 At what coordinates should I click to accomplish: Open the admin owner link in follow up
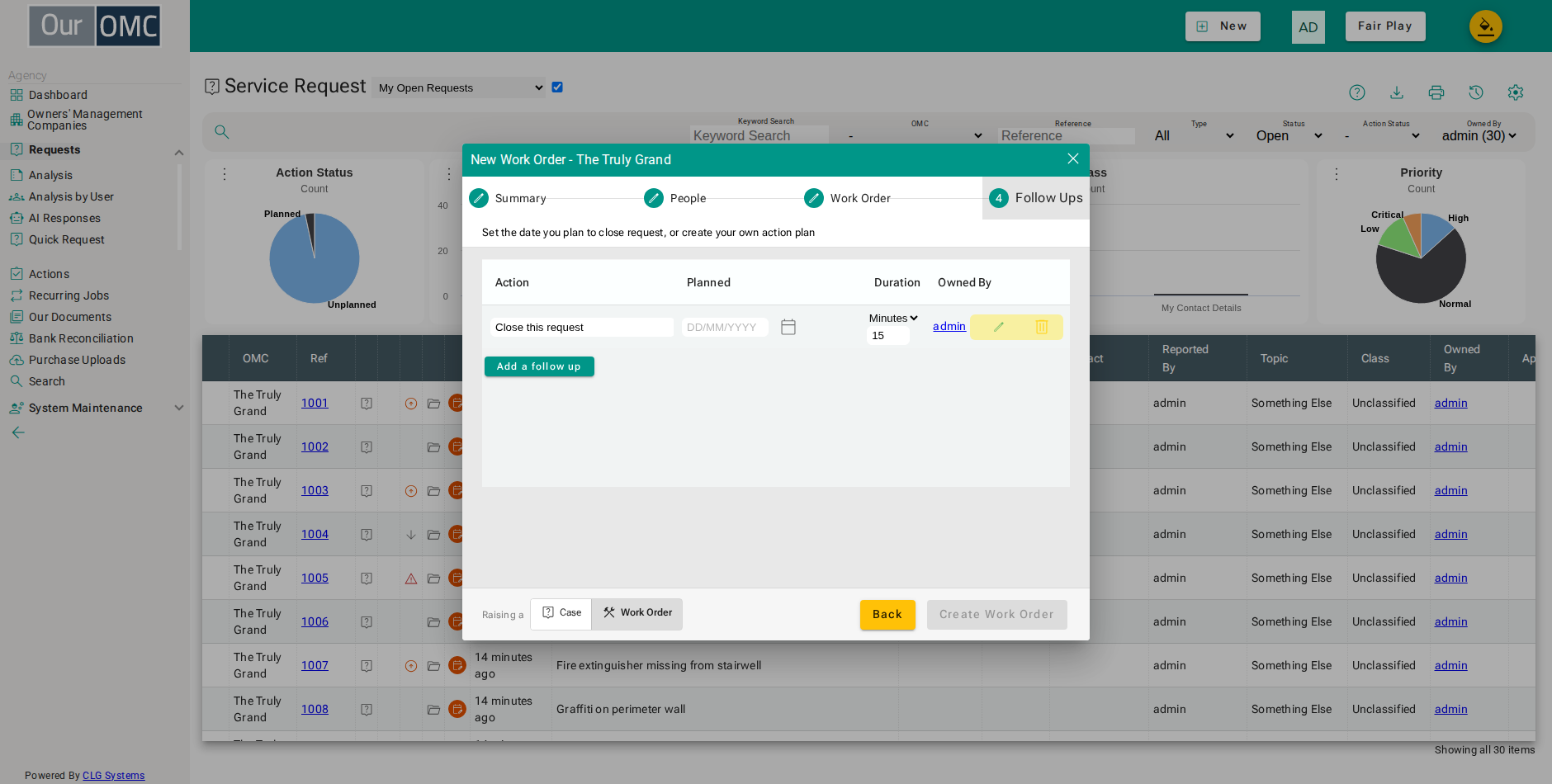click(x=949, y=326)
